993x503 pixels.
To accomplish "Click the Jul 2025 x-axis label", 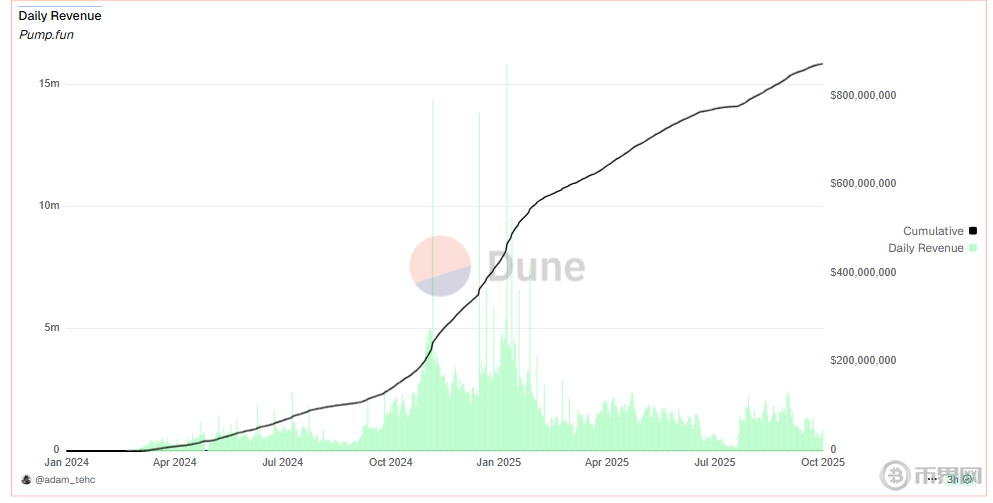I will coord(715,462).
